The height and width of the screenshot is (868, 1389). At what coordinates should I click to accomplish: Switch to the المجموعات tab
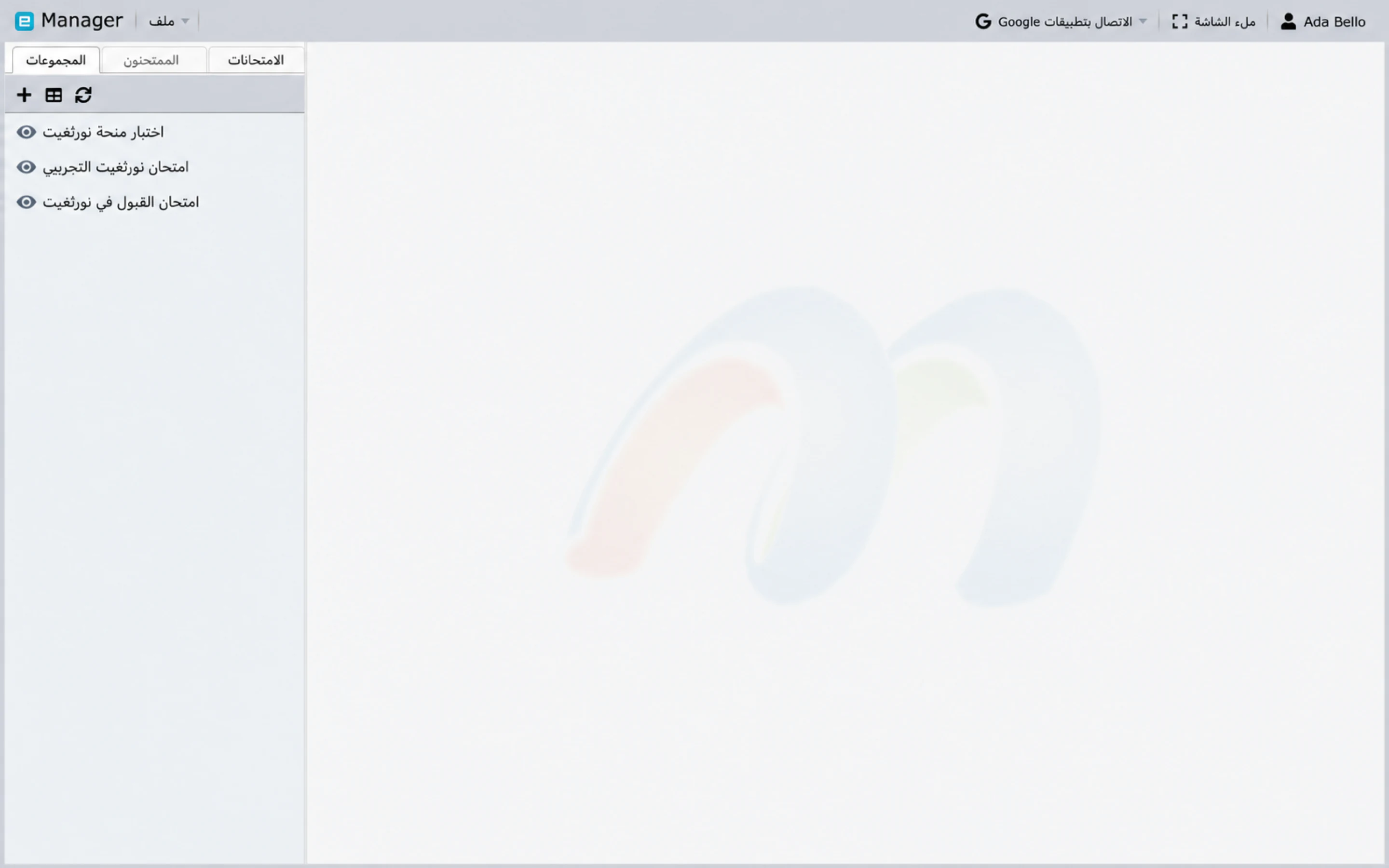(55, 60)
